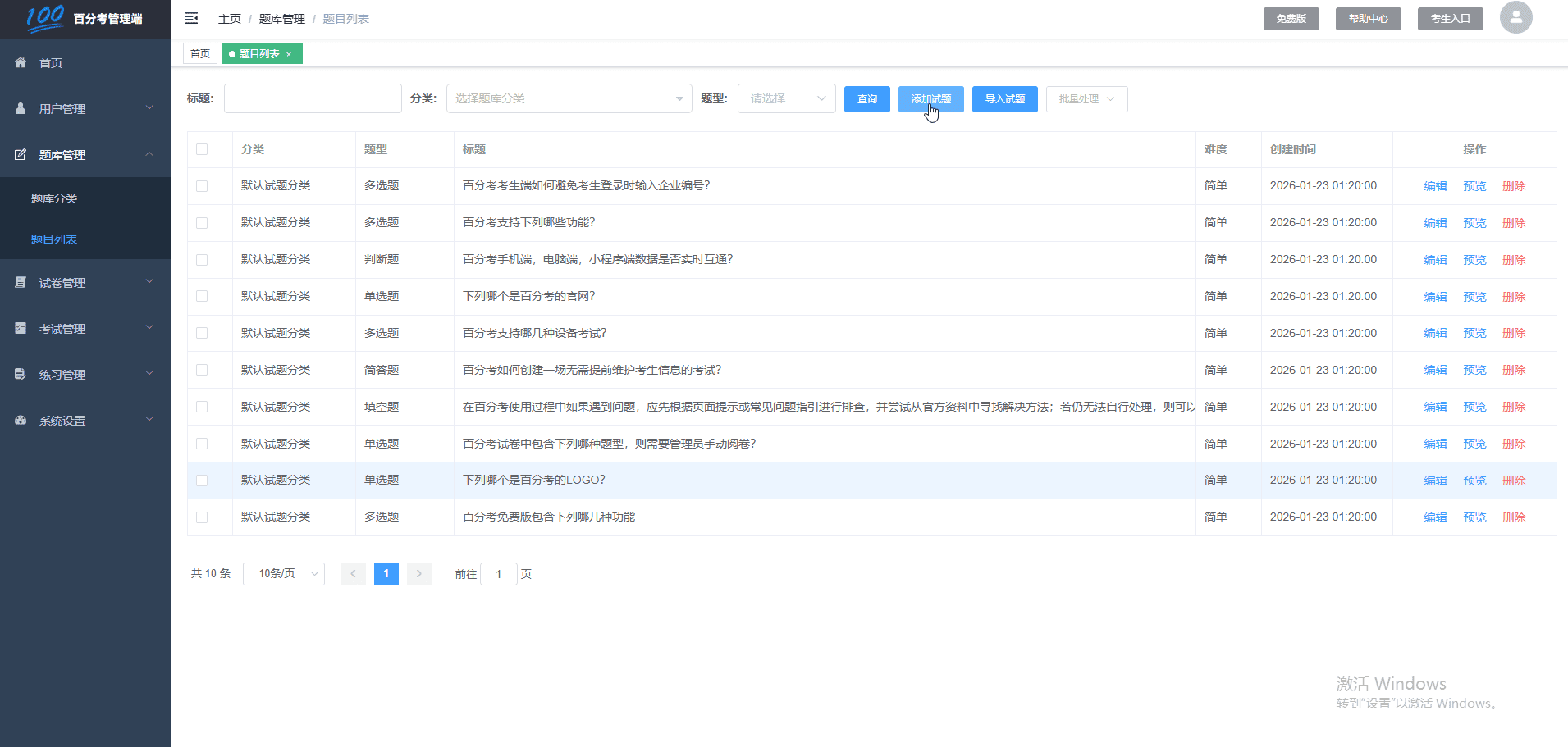Switch to the 首页 tab
Image resolution: width=1568 pixels, height=747 pixels.
(199, 52)
